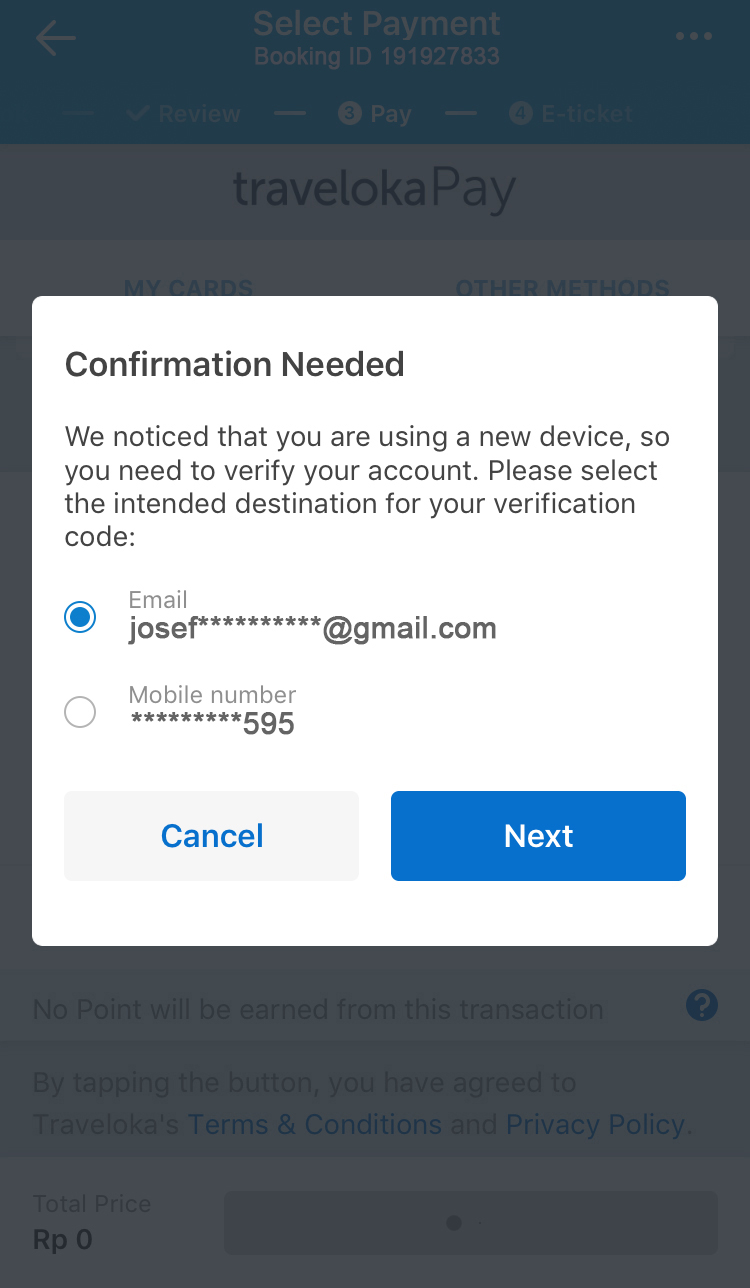
Task: Tap the Total Price Rp 0 label
Action: pos(92,1222)
